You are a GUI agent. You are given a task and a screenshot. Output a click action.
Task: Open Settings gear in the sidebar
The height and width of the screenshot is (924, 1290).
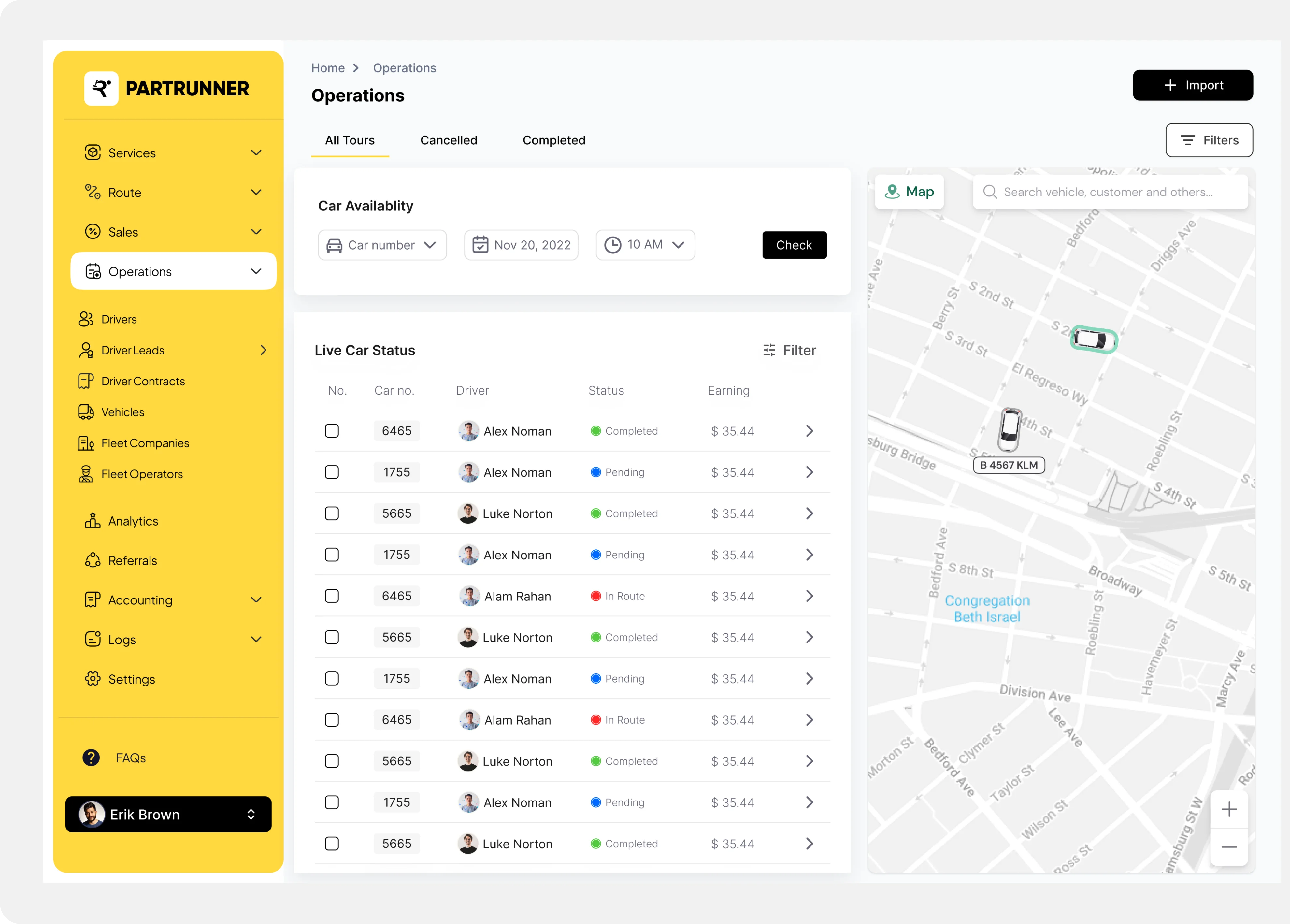92,679
